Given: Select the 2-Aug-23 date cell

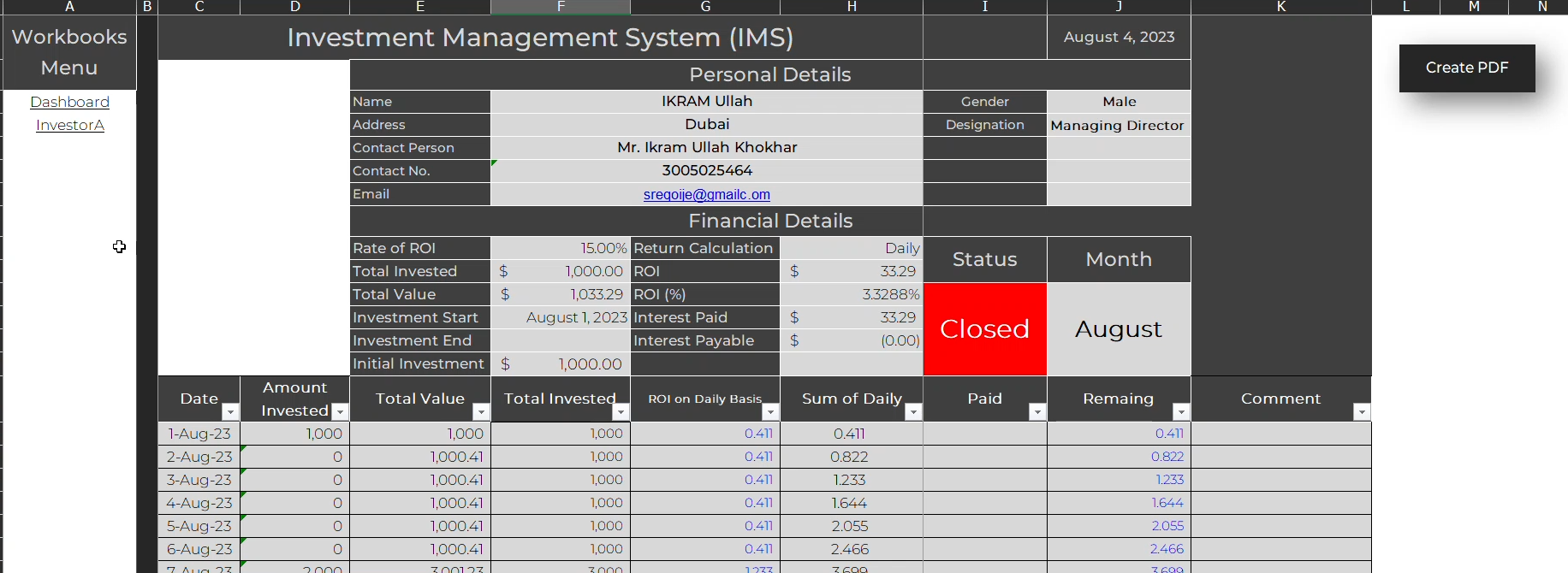Looking at the screenshot, I should point(199,457).
